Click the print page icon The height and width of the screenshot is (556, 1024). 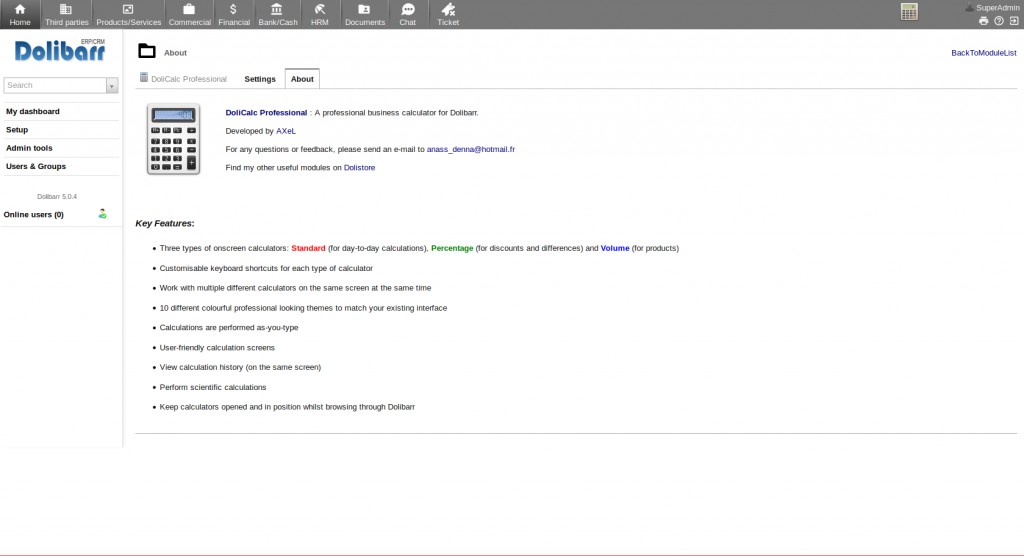point(983,21)
